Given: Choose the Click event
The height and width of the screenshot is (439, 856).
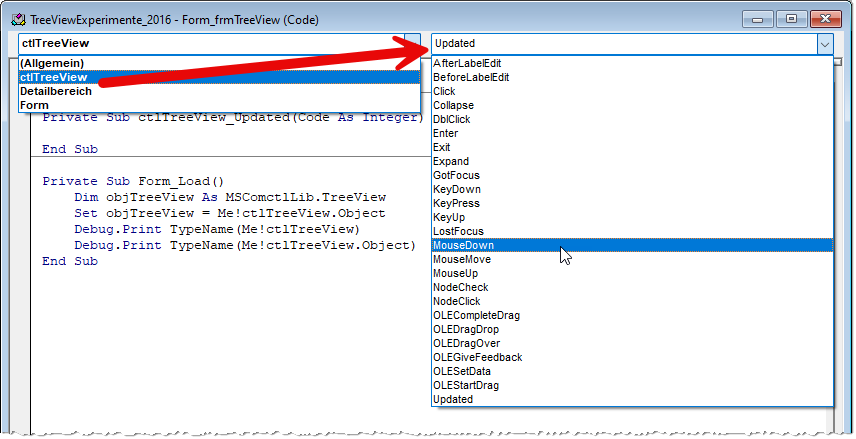Looking at the screenshot, I should coord(632,91).
